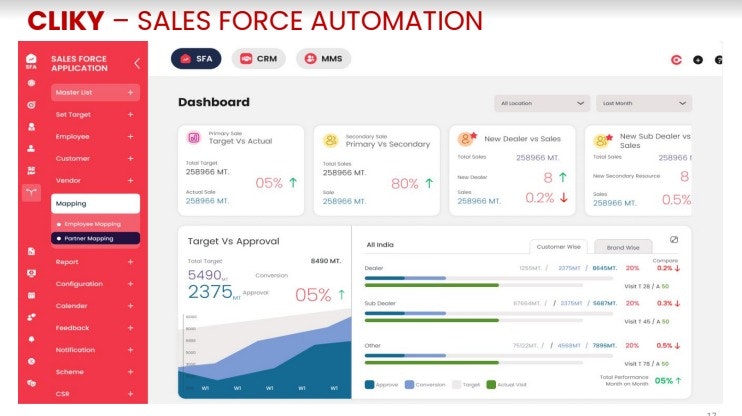Screen dimensions: 742x416
Task: Select the Customer person icon in rail
Action: [31, 149]
